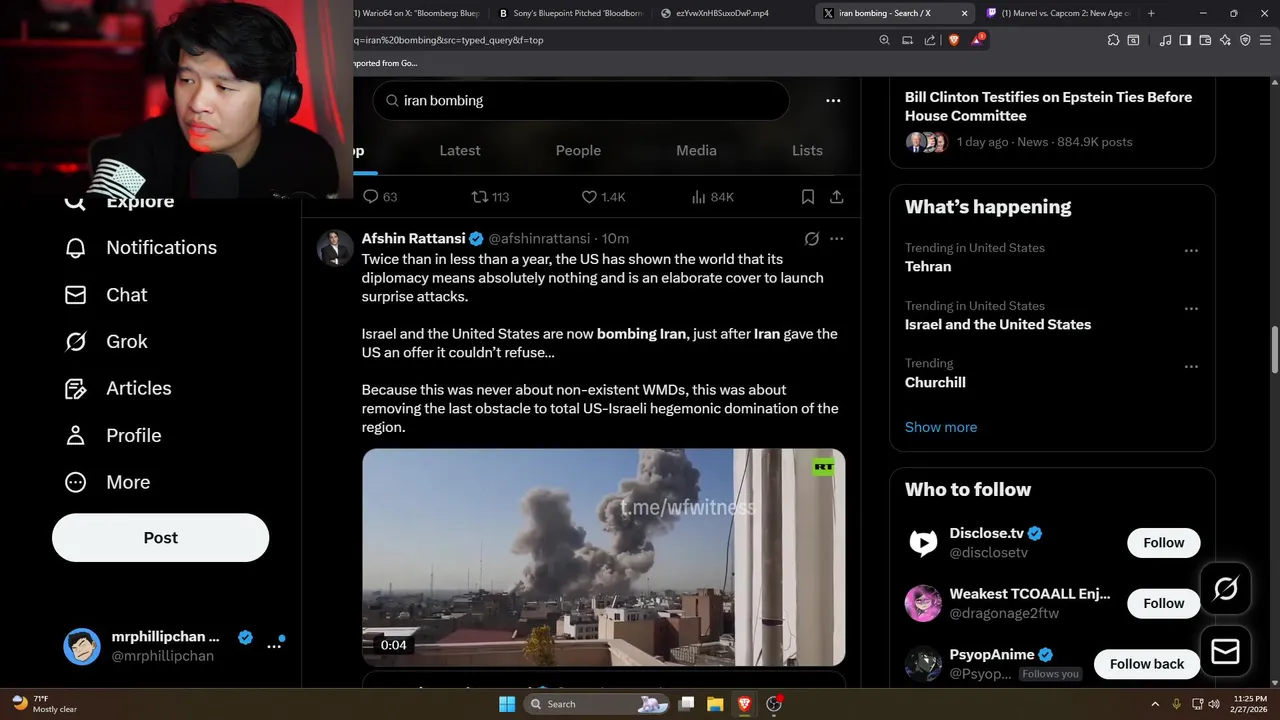This screenshot has width=1280, height=720.
Task: Open account menu dots next to mrphillipchan
Action: (x=274, y=647)
